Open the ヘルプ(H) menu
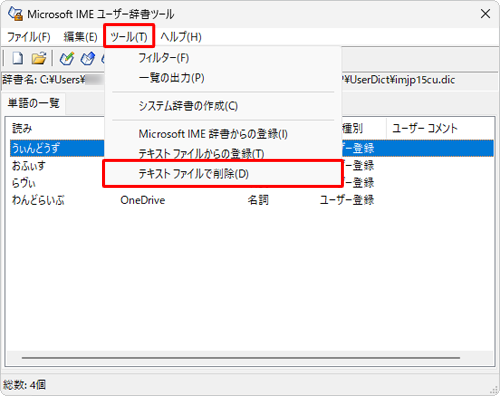Image resolution: width=500 pixels, height=396 pixels. [x=181, y=37]
